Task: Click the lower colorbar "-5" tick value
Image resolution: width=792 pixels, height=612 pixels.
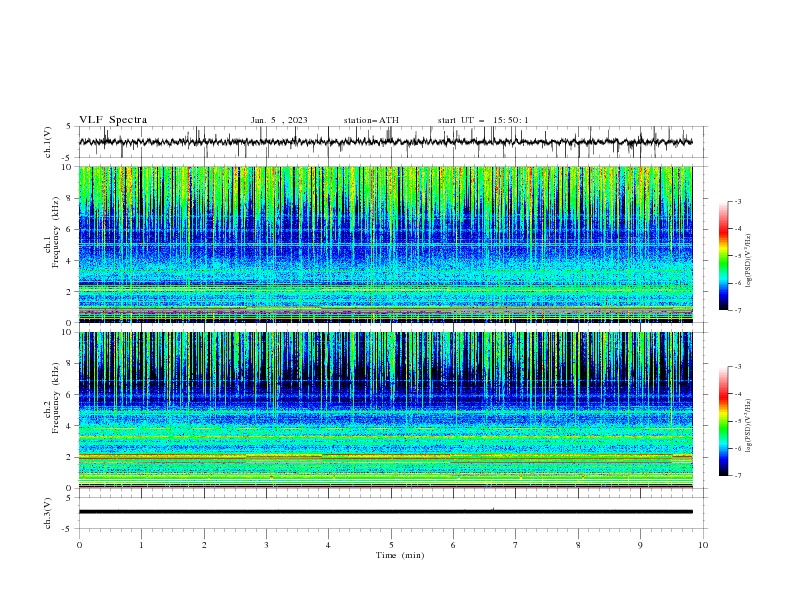Action: click(x=738, y=421)
